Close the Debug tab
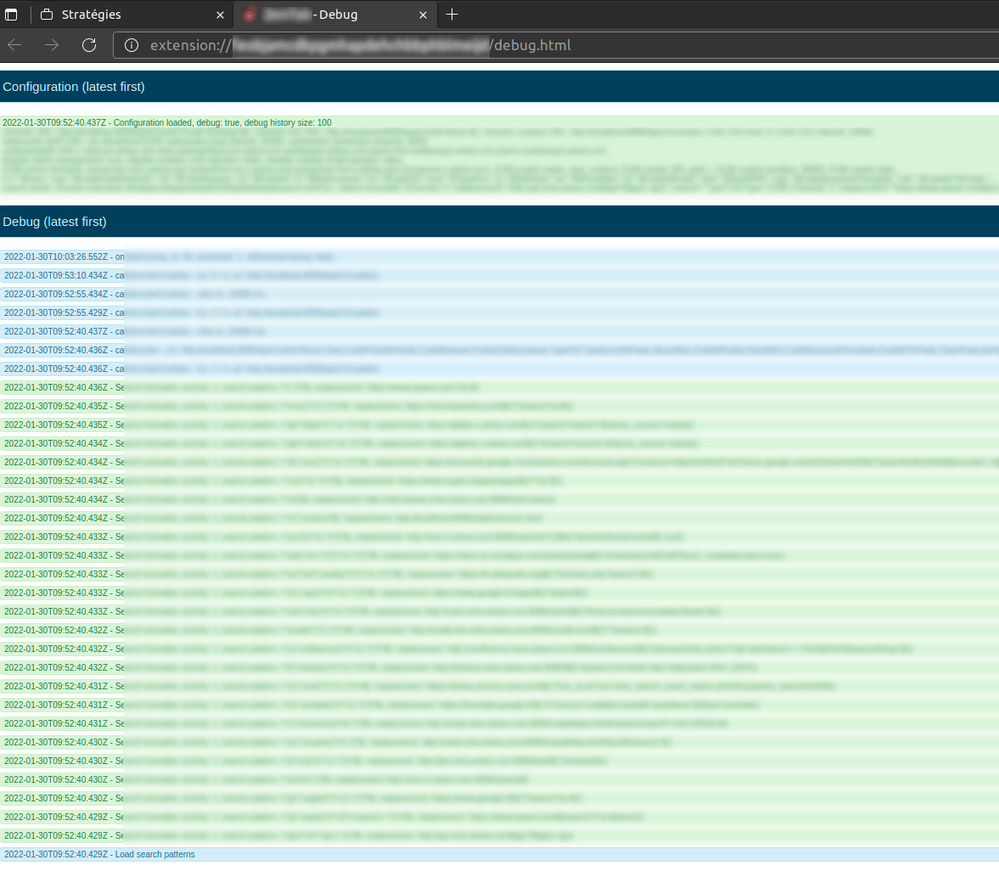999x872 pixels. (x=422, y=15)
